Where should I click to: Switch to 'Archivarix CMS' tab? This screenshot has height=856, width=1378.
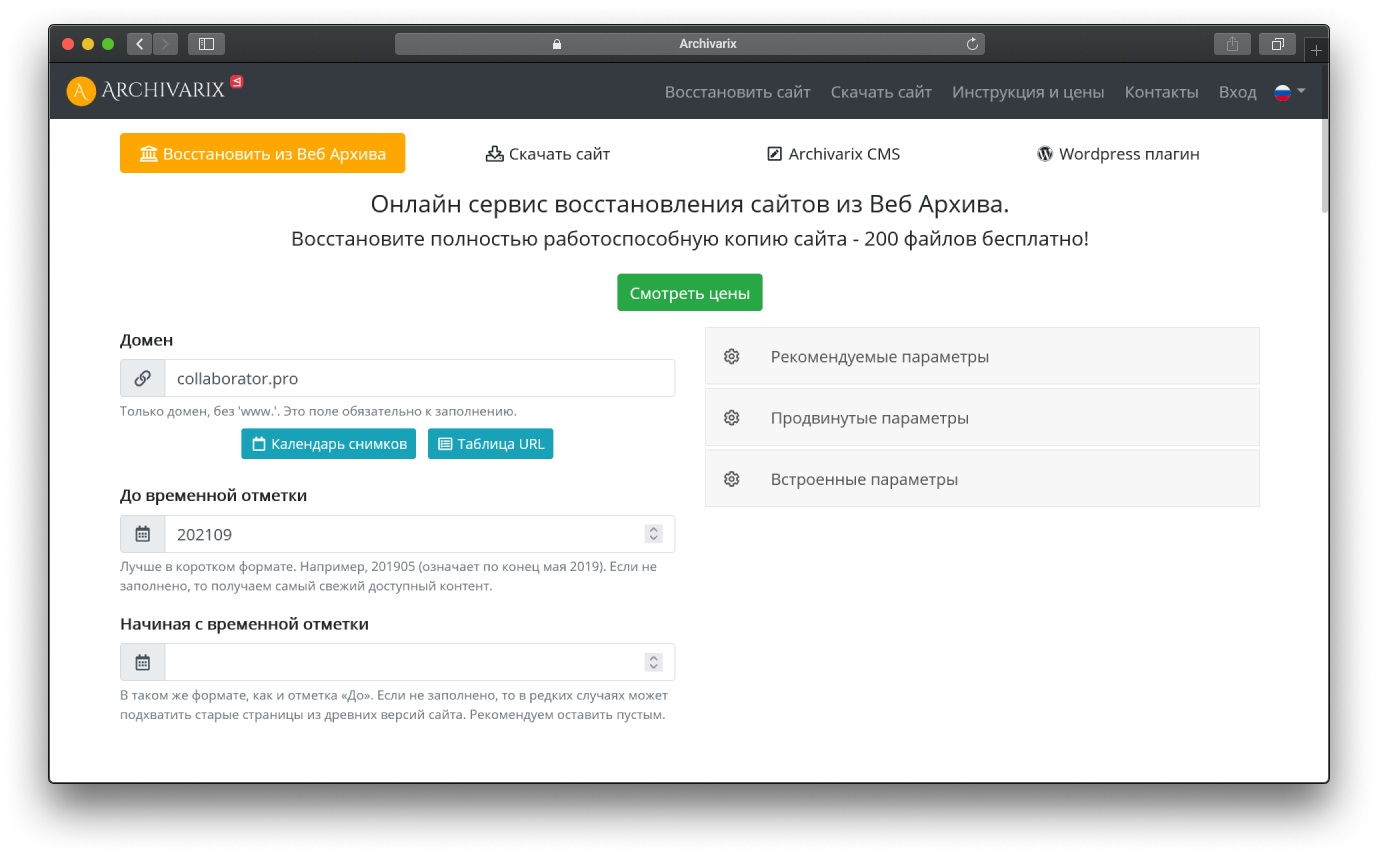pyautogui.click(x=833, y=154)
